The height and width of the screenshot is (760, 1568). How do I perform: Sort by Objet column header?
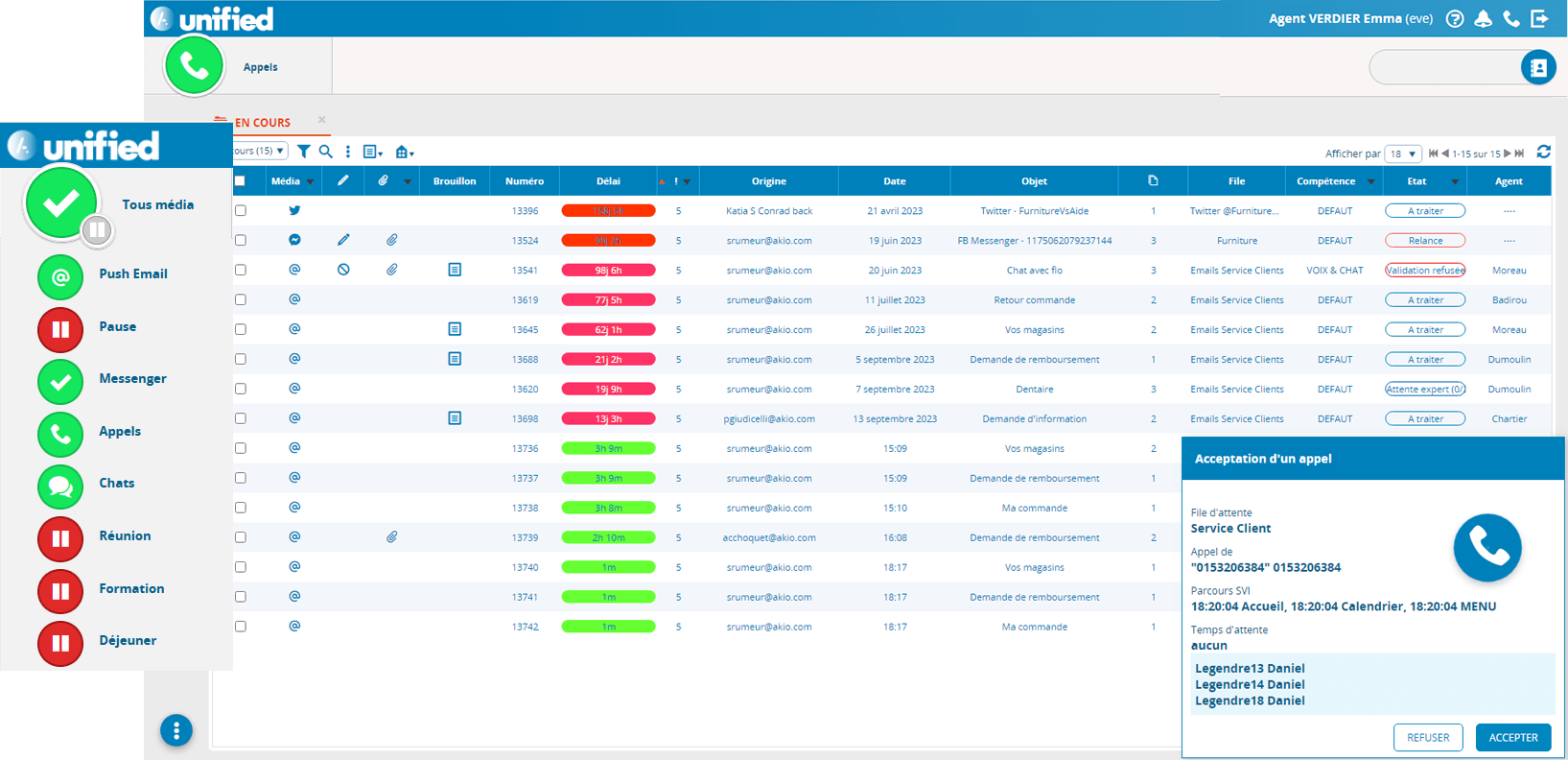point(1035,181)
